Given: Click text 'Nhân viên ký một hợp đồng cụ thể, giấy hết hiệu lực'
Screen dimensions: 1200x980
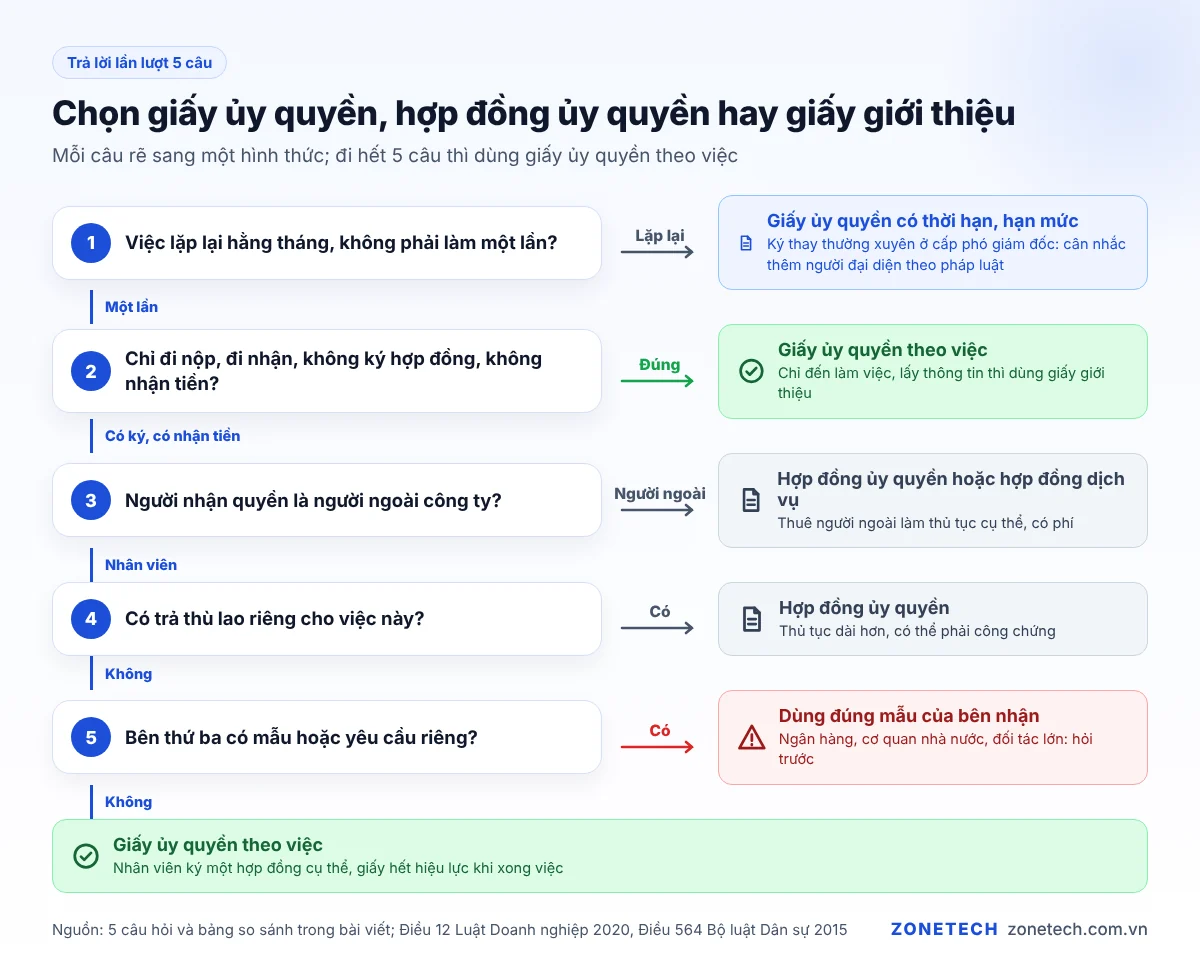Looking at the screenshot, I should click(338, 868).
